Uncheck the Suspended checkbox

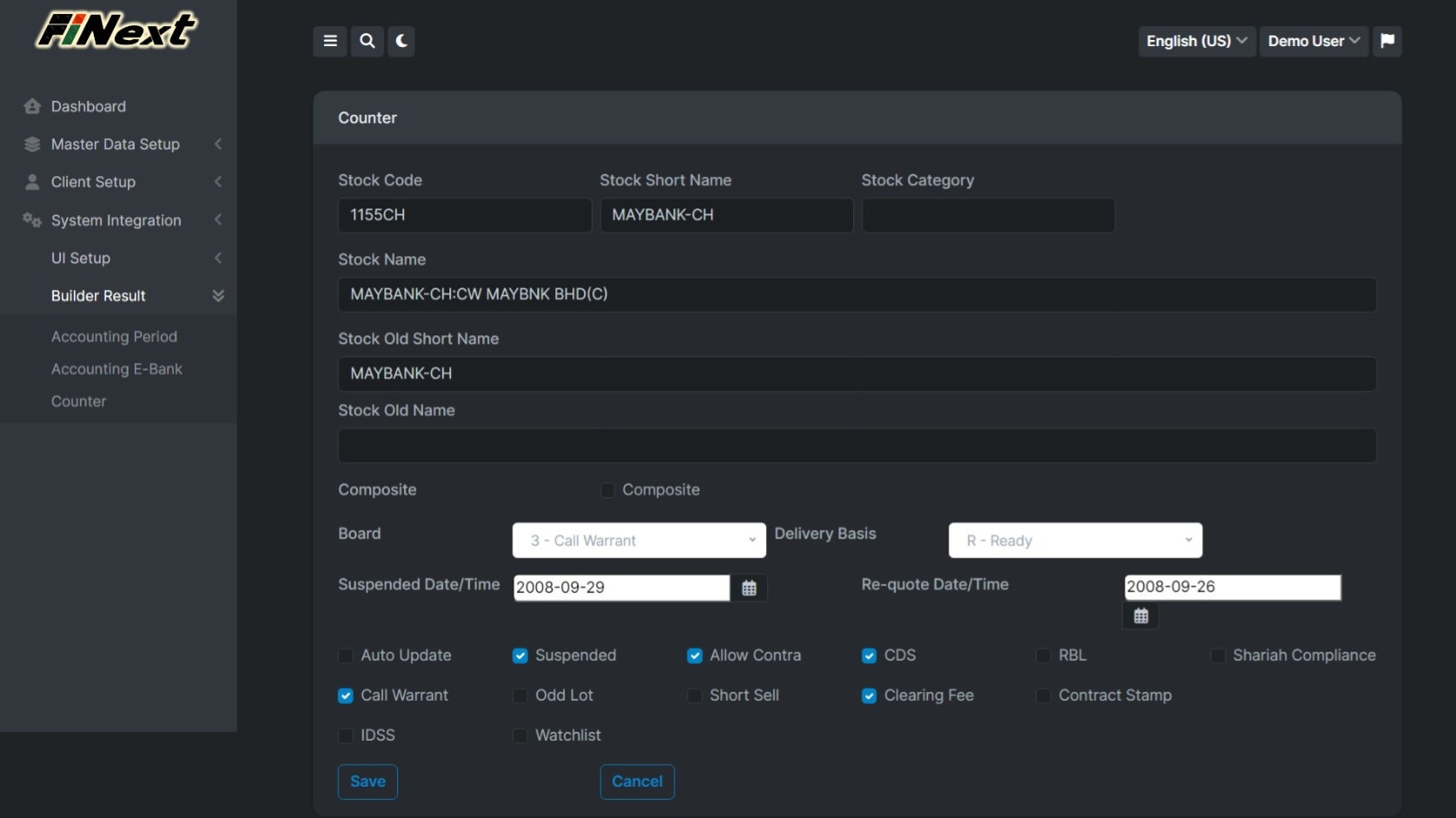[x=520, y=656]
